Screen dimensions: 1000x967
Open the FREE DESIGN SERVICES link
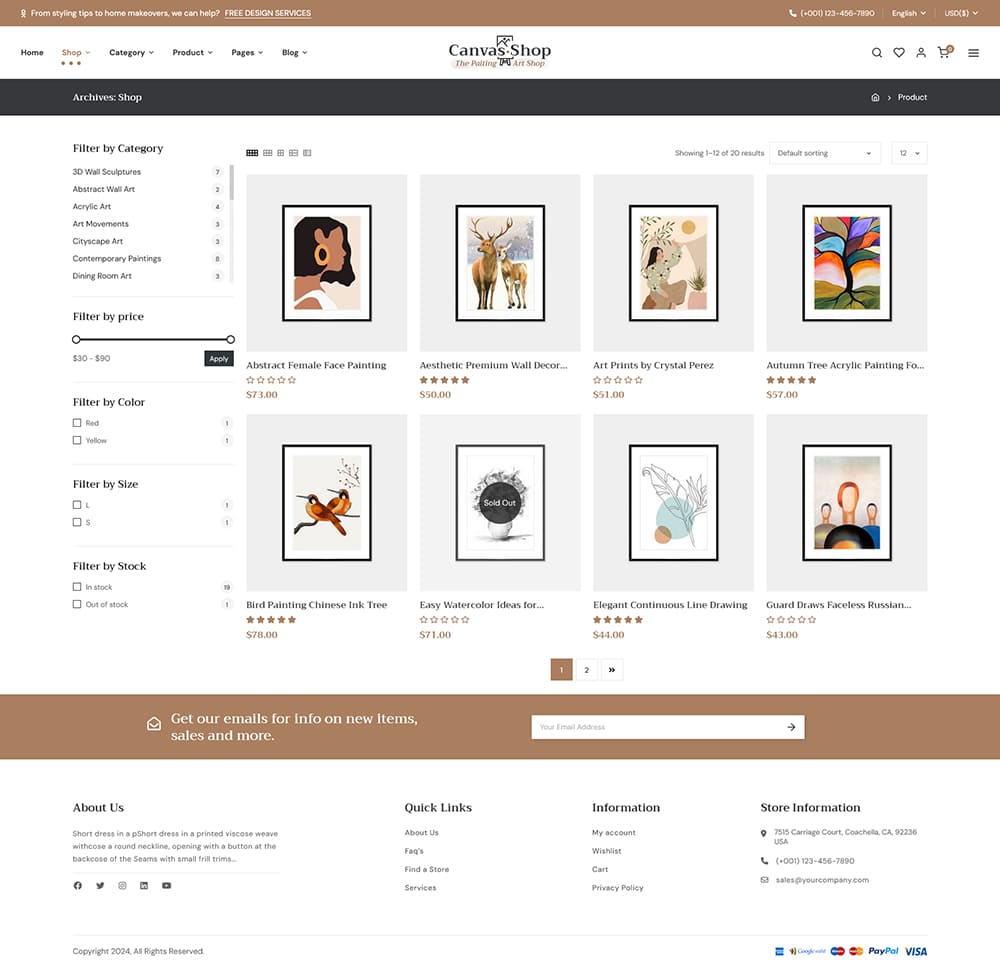266,13
